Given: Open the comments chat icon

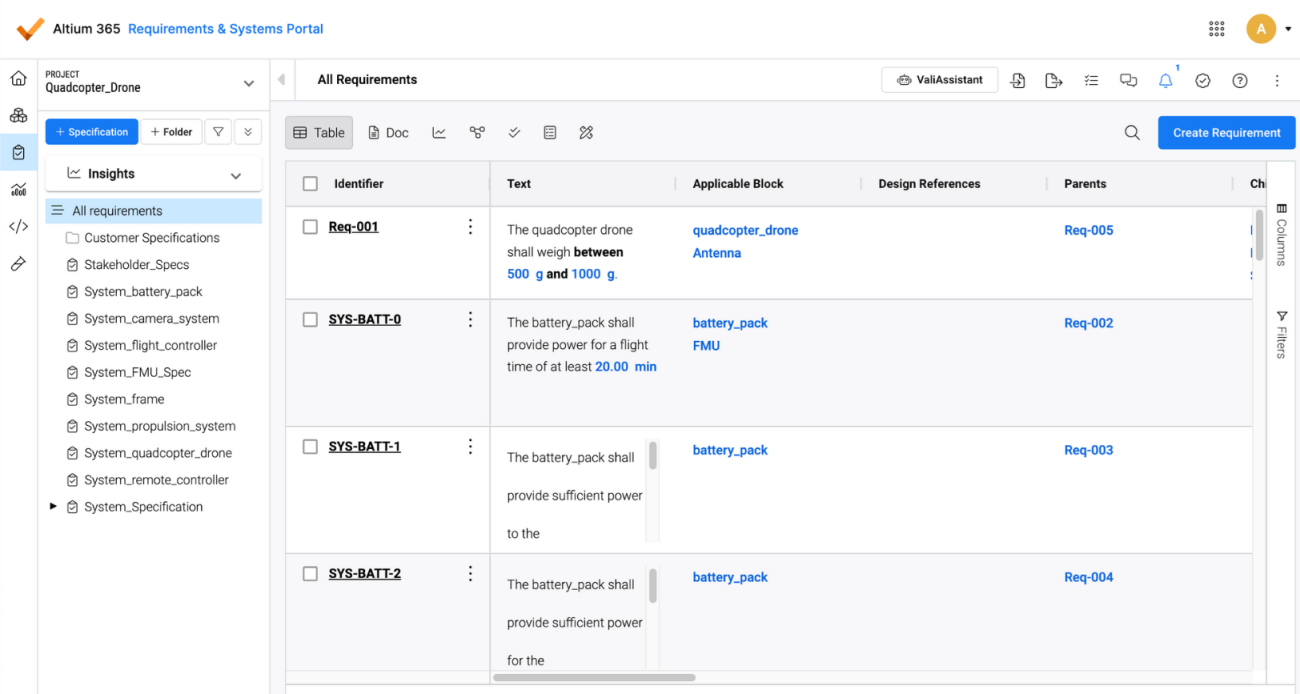Looking at the screenshot, I should pyautogui.click(x=1128, y=81).
